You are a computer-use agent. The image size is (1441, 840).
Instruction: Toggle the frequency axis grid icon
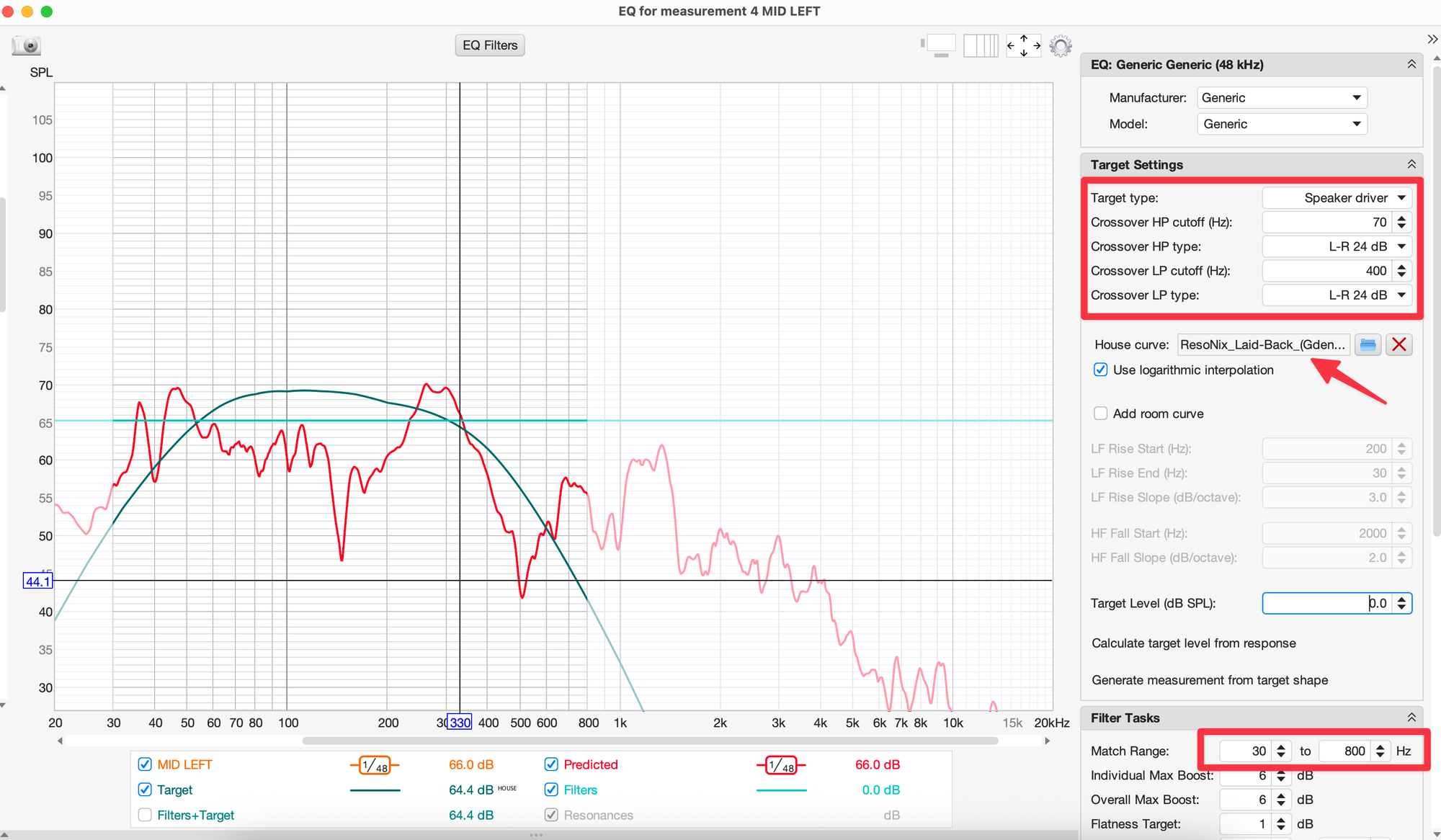click(x=981, y=46)
